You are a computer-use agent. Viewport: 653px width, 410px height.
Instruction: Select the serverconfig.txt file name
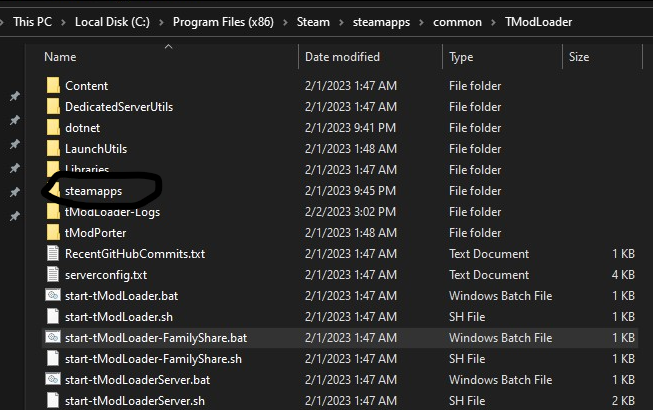click(x=106, y=275)
